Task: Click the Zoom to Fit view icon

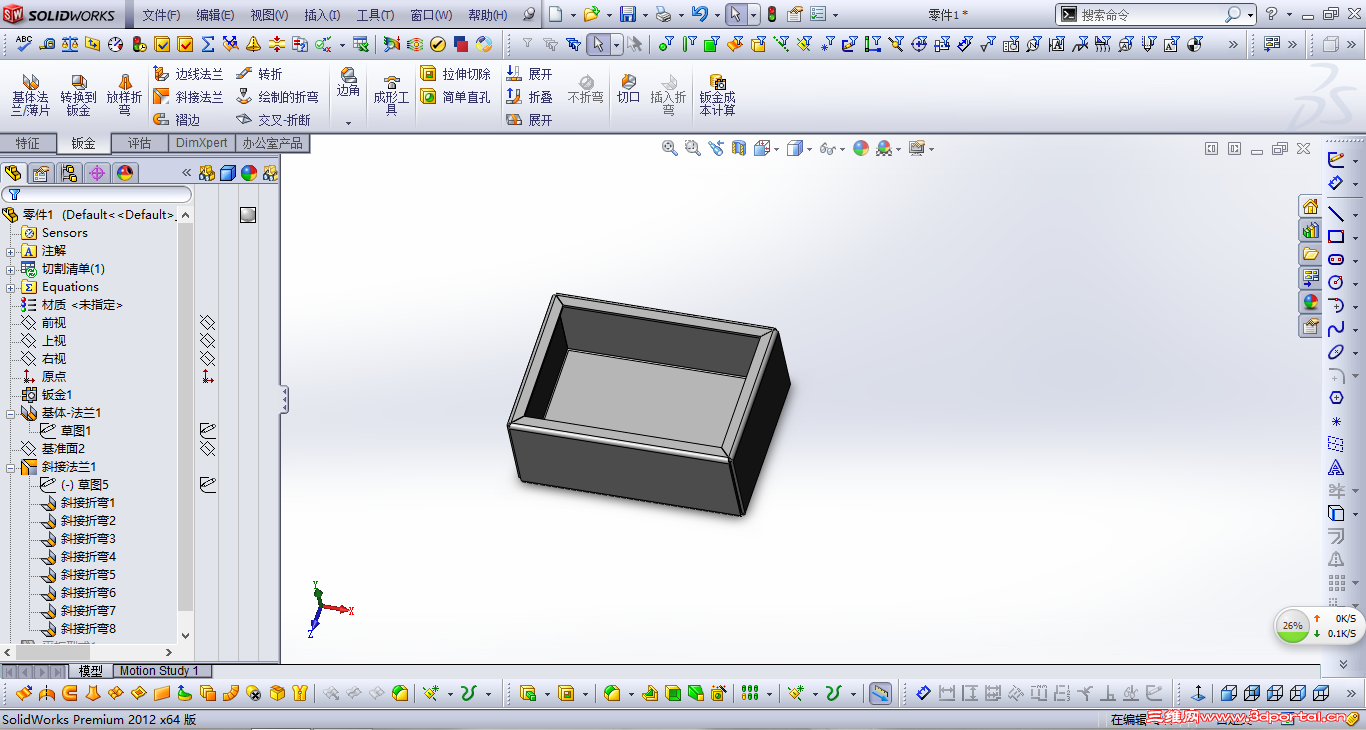Action: point(669,148)
